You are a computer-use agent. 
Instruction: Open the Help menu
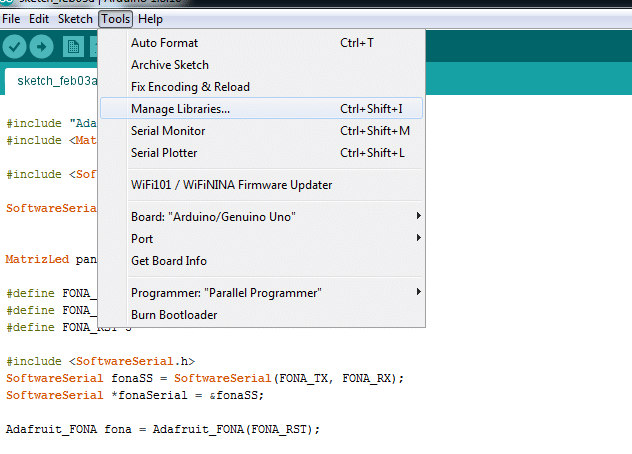click(x=150, y=19)
